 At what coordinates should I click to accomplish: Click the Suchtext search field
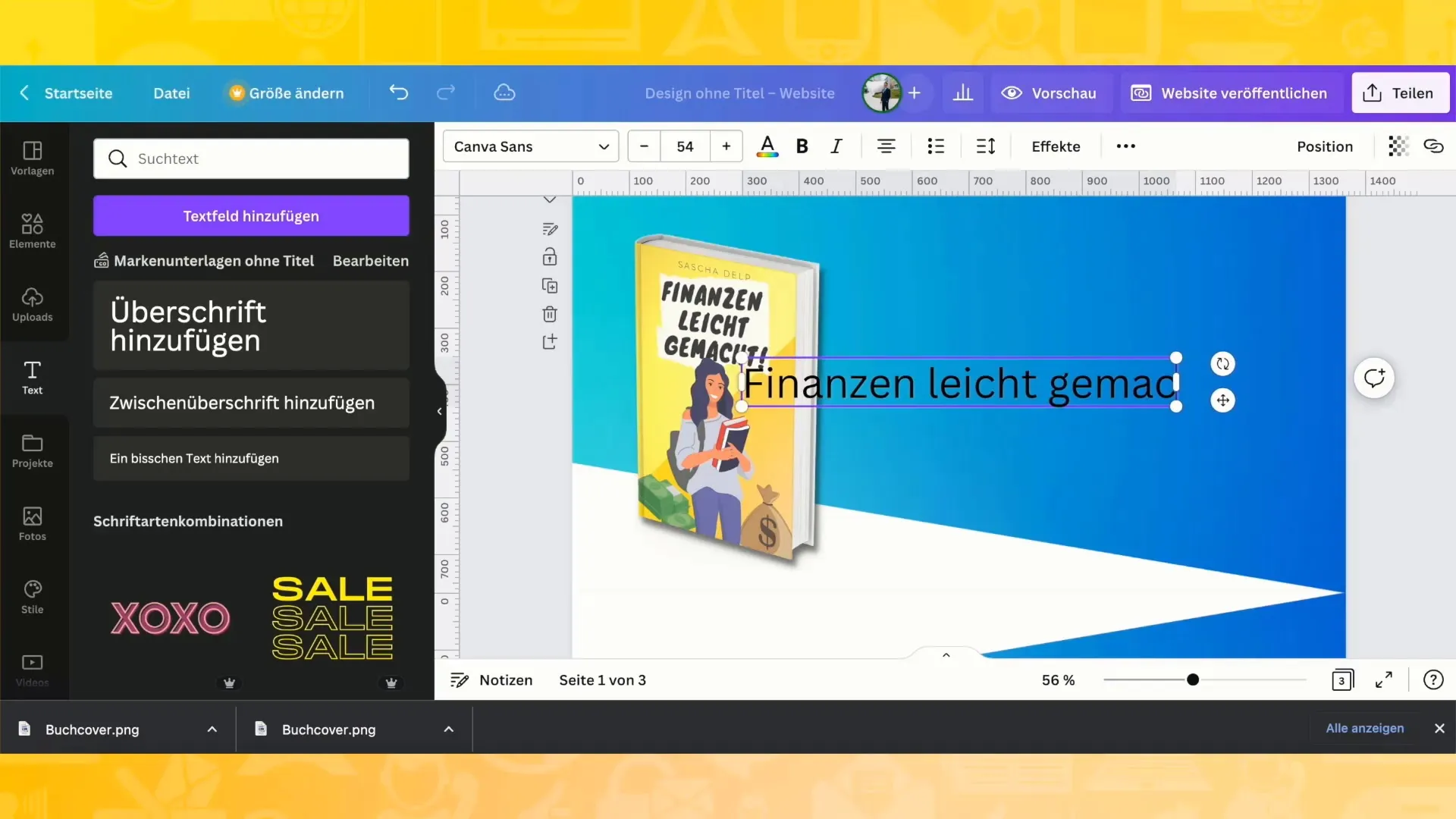(x=251, y=158)
